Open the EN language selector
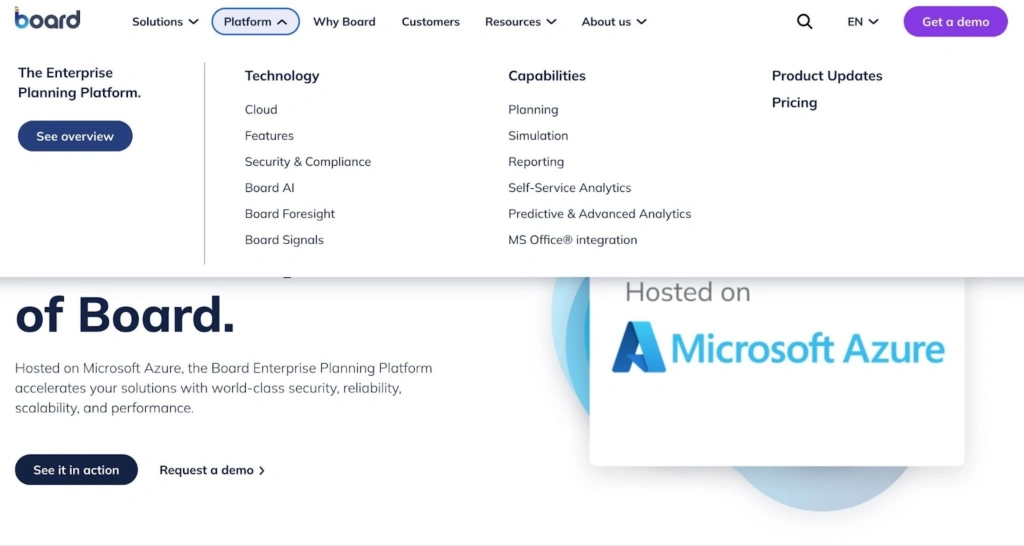The height and width of the screenshot is (546, 1024). [862, 22]
